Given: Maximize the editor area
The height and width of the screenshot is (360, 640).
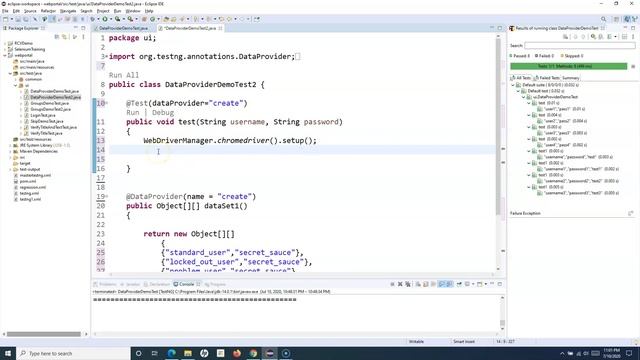Looking at the screenshot, I should click(x=500, y=28).
